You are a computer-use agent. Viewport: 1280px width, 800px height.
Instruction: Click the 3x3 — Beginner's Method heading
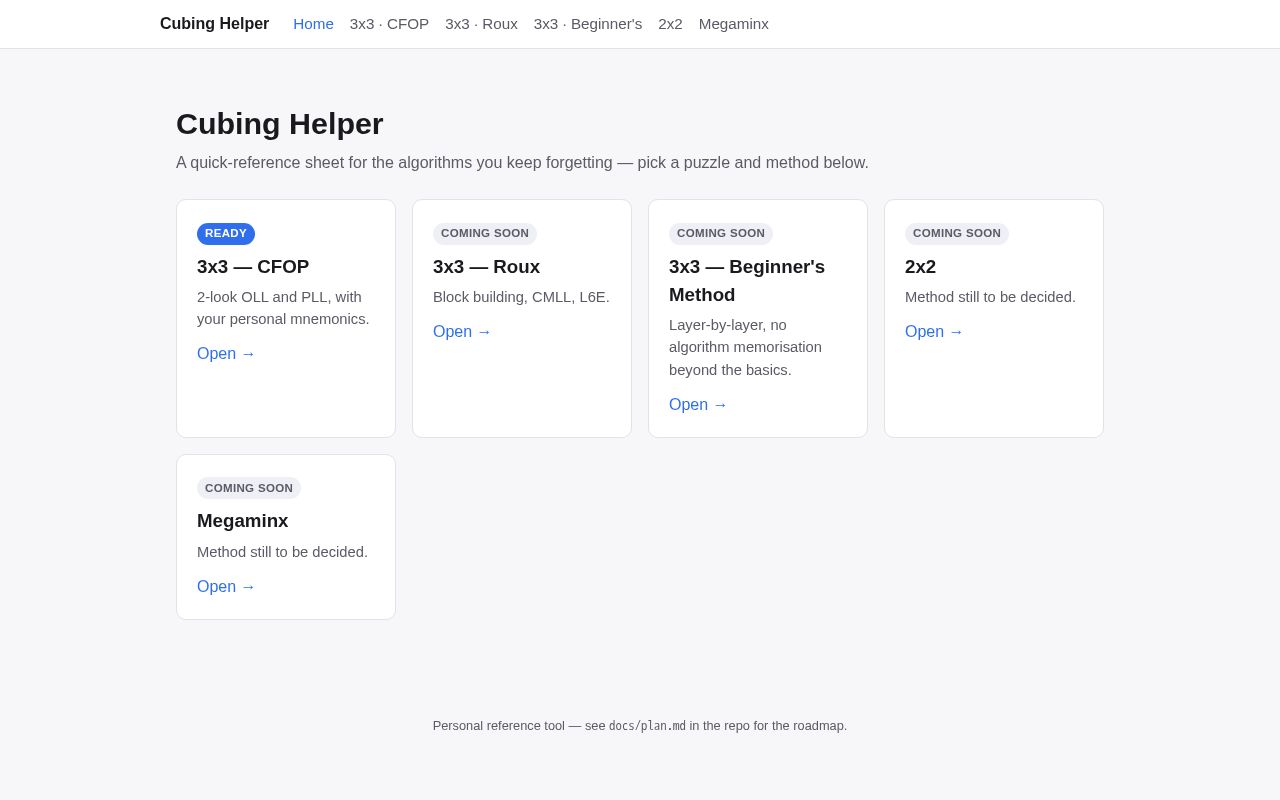pyautogui.click(x=747, y=281)
